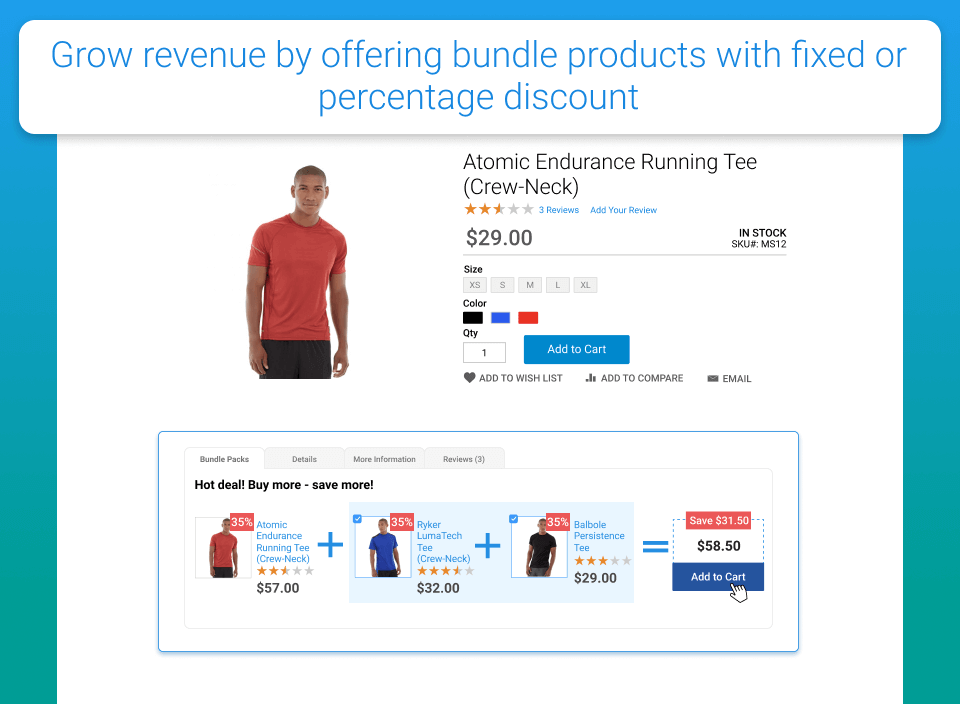Click the Add to Compare chart icon

[x=590, y=378]
